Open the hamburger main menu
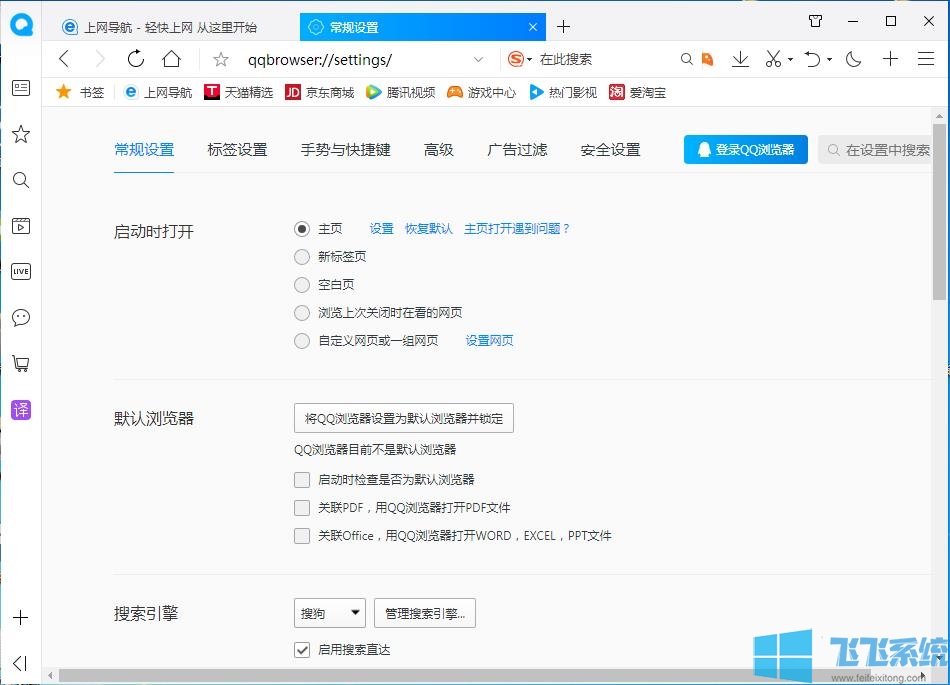Viewport: 950px width, 685px height. click(x=926, y=59)
